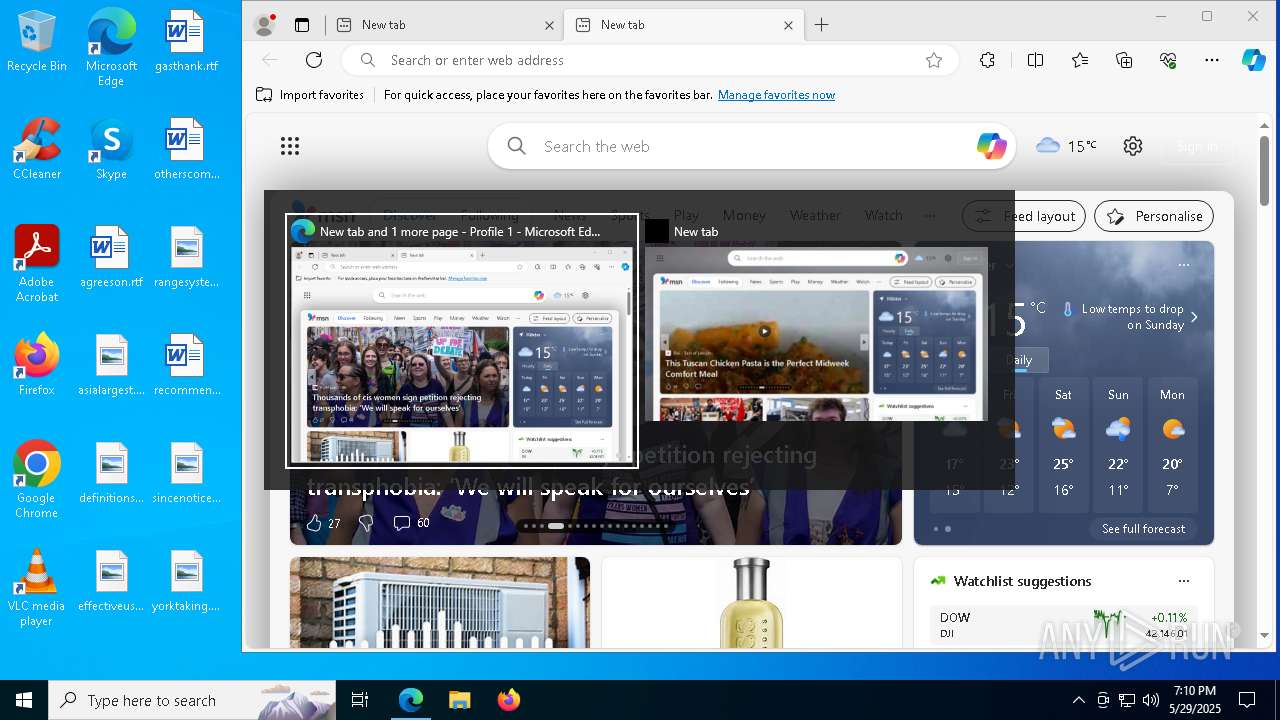Open page settings gear
The width and height of the screenshot is (1280, 720).
[x=1133, y=146]
